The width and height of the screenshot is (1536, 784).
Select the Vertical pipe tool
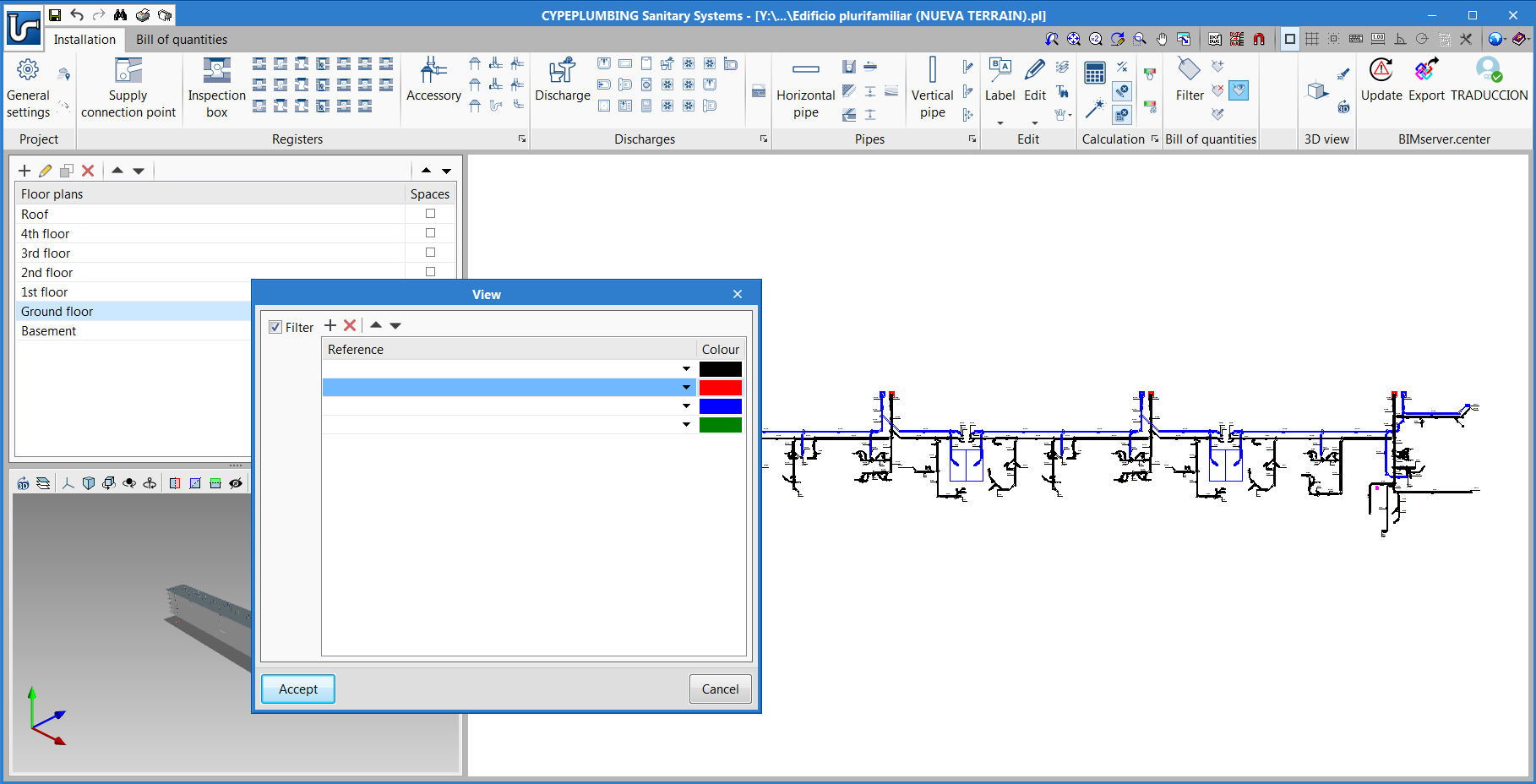[x=932, y=88]
